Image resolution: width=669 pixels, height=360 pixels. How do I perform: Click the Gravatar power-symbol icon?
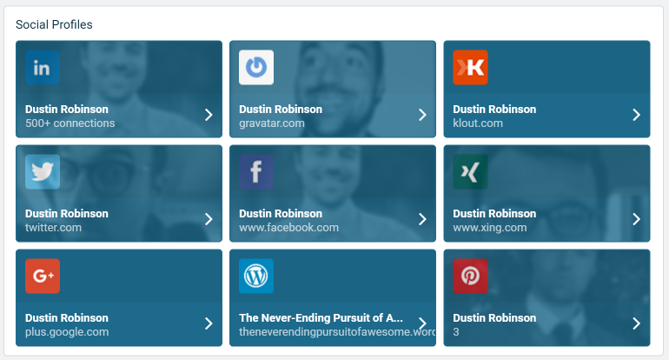point(256,67)
